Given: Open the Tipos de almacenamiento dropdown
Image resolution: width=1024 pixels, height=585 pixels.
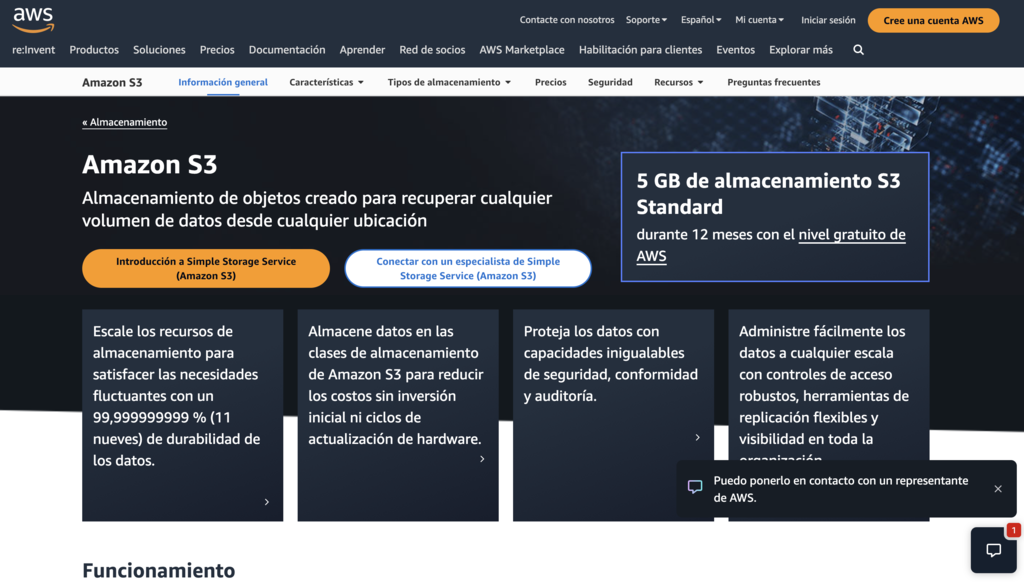Looking at the screenshot, I should tap(449, 82).
